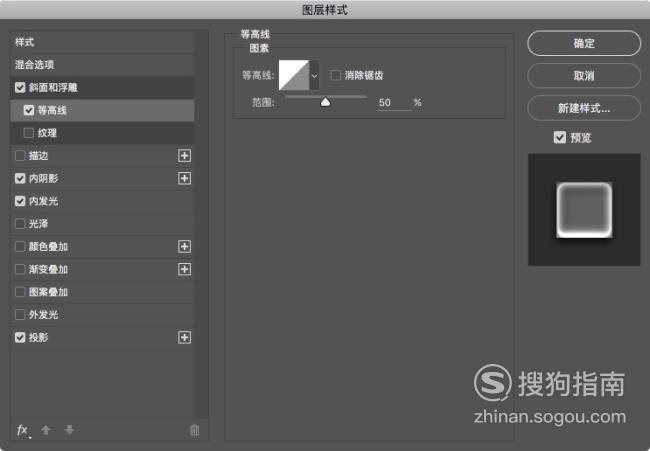Toggle the 预览 preview checkbox
Viewport: 650px width, 451px height.
coord(560,137)
